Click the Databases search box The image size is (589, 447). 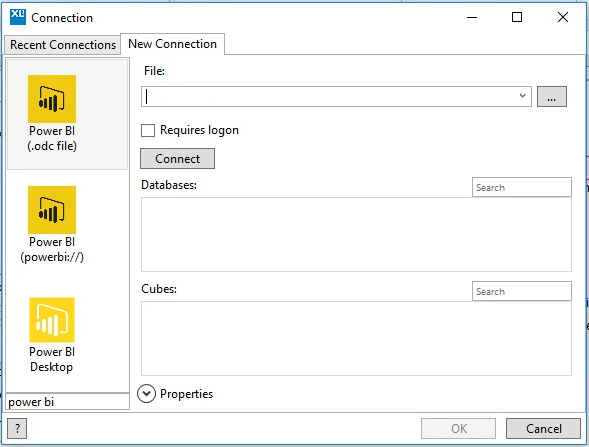pos(521,187)
